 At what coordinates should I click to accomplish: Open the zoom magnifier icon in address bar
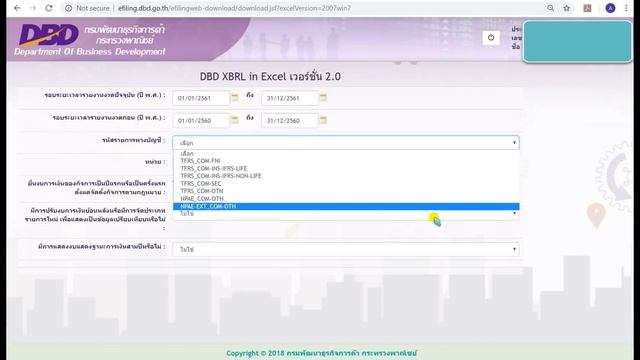coord(551,8)
